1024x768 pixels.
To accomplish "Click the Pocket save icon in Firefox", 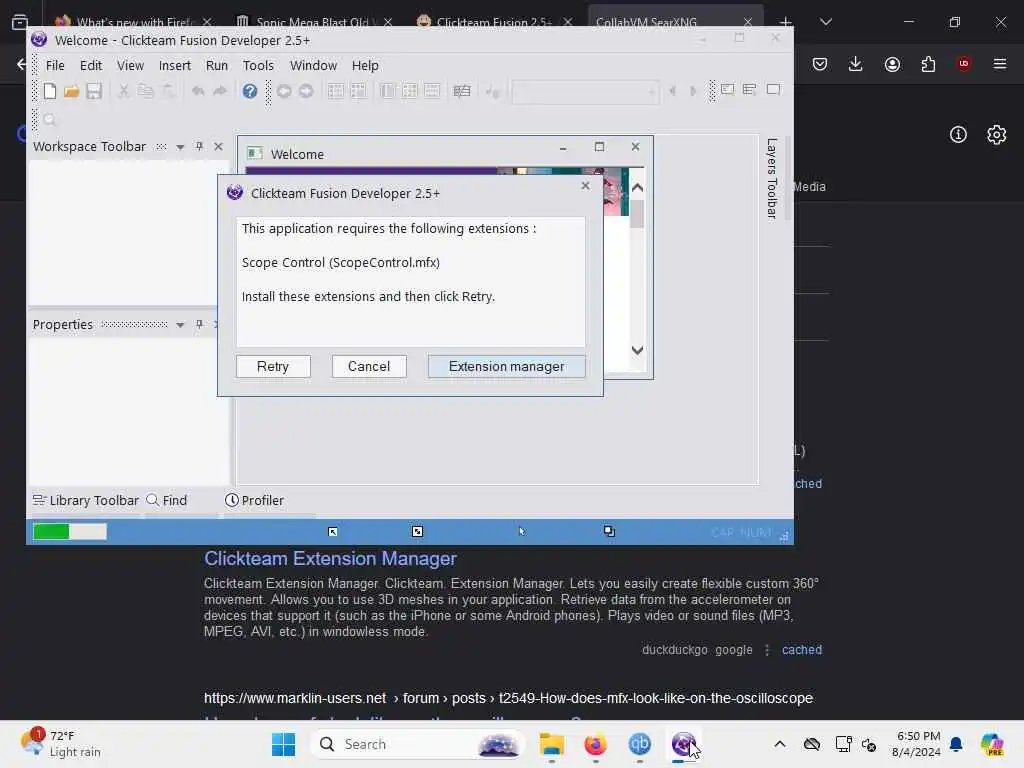I will 820,64.
